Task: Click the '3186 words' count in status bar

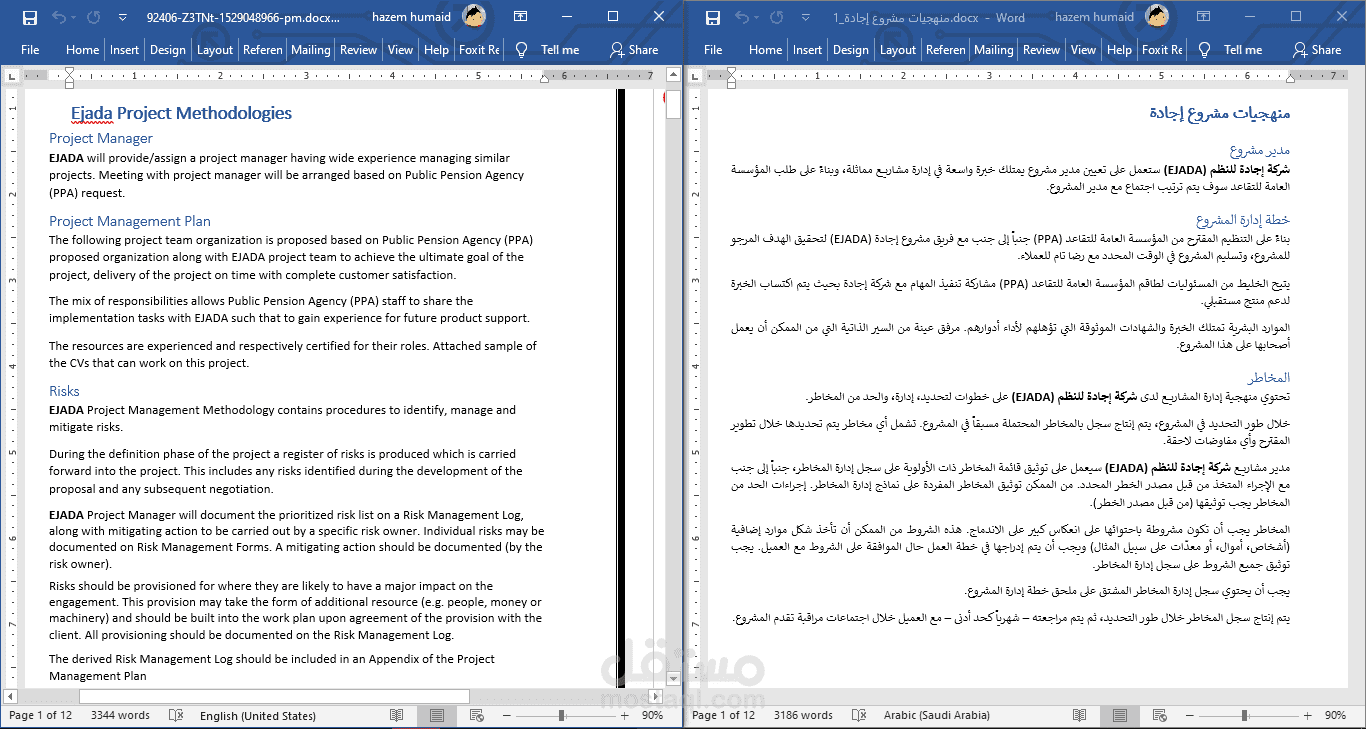Action: [x=803, y=715]
